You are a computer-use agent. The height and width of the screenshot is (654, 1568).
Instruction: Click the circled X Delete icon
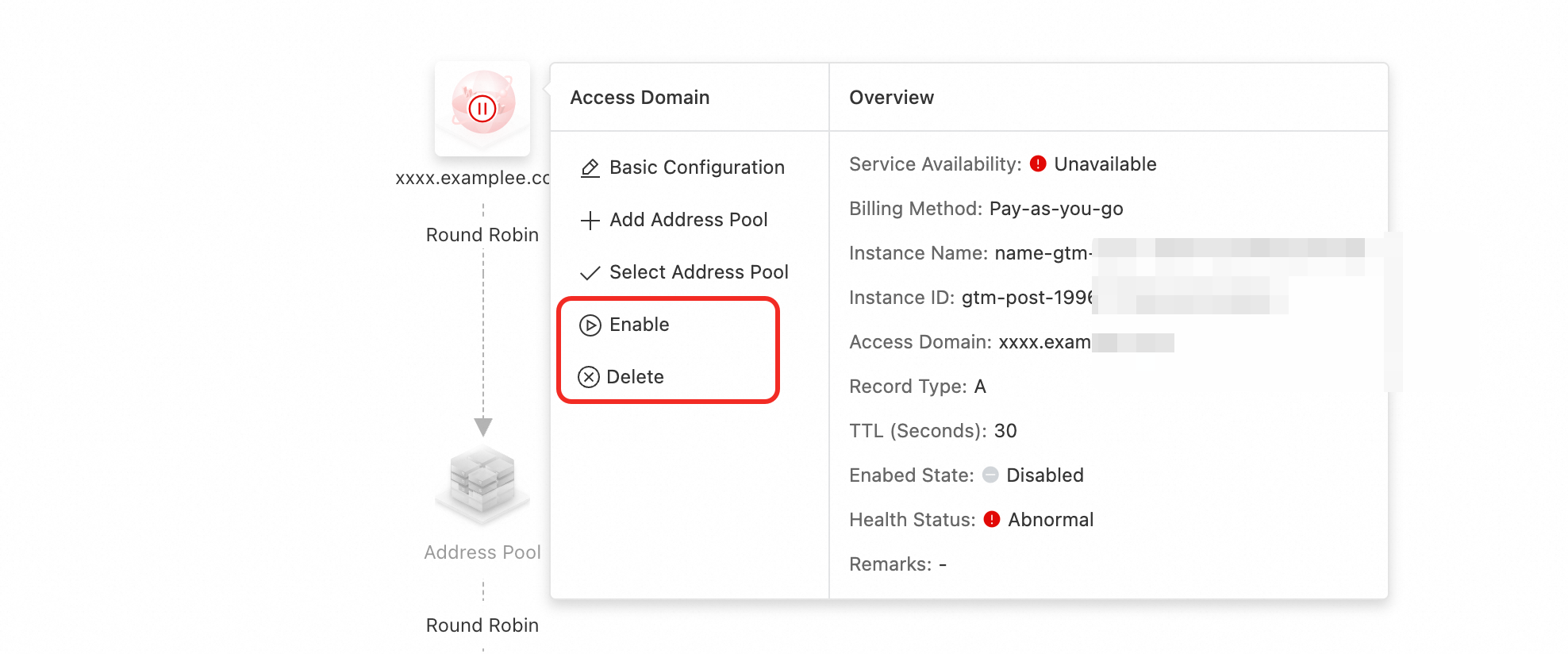588,377
